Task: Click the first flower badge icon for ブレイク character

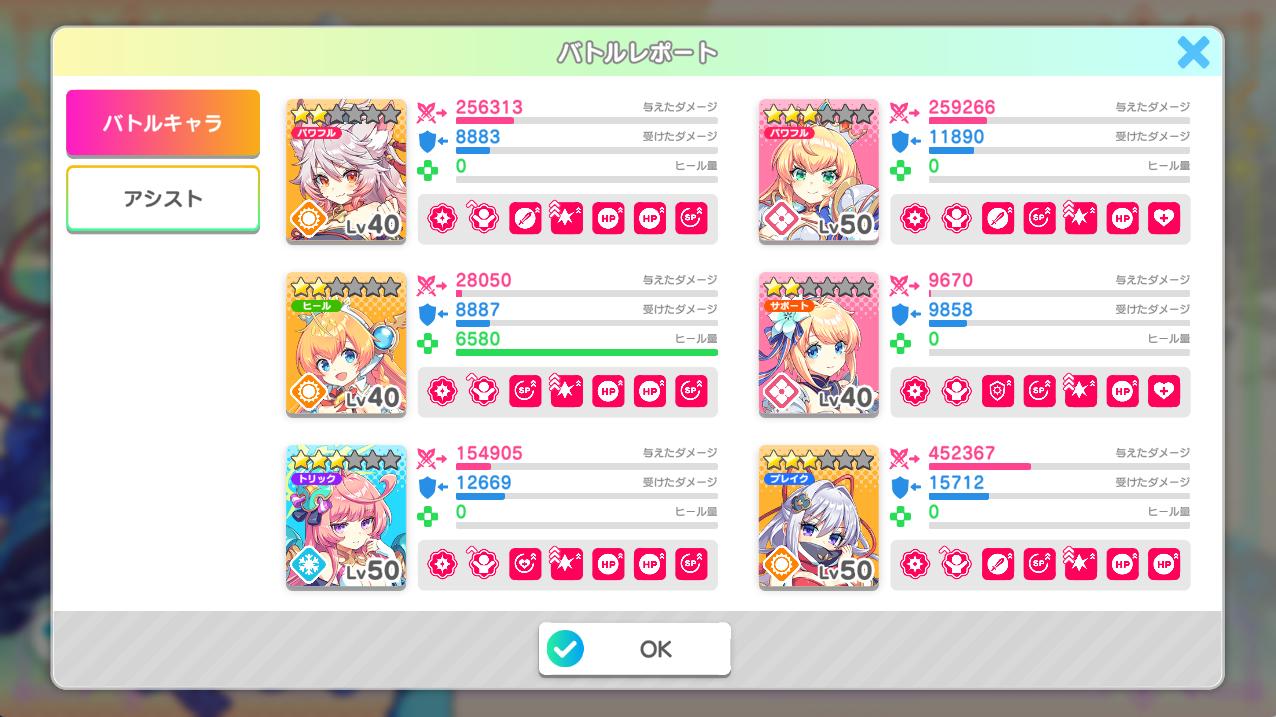Action: (915, 564)
